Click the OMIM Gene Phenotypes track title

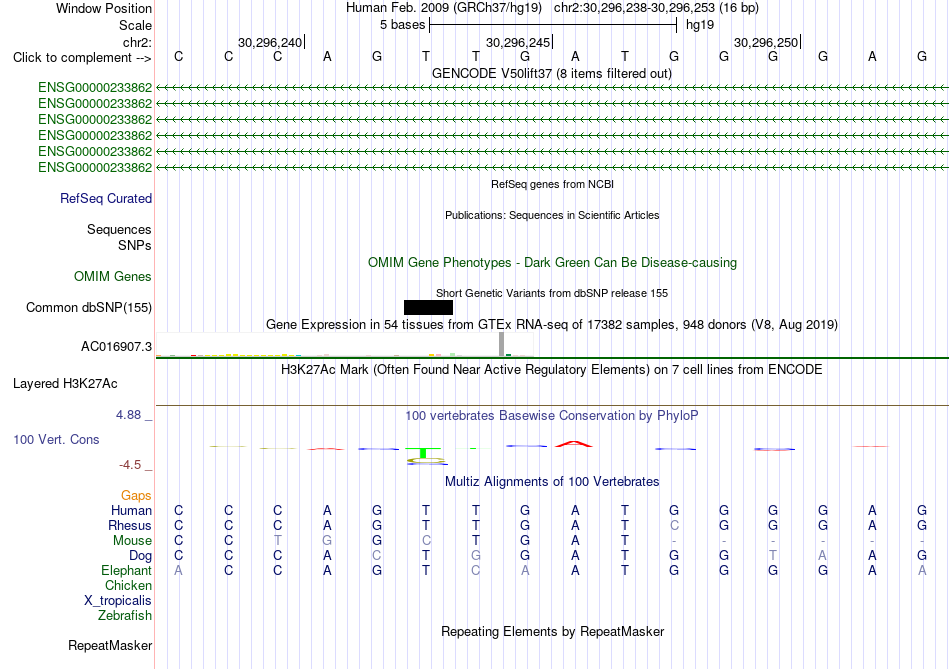click(553, 262)
